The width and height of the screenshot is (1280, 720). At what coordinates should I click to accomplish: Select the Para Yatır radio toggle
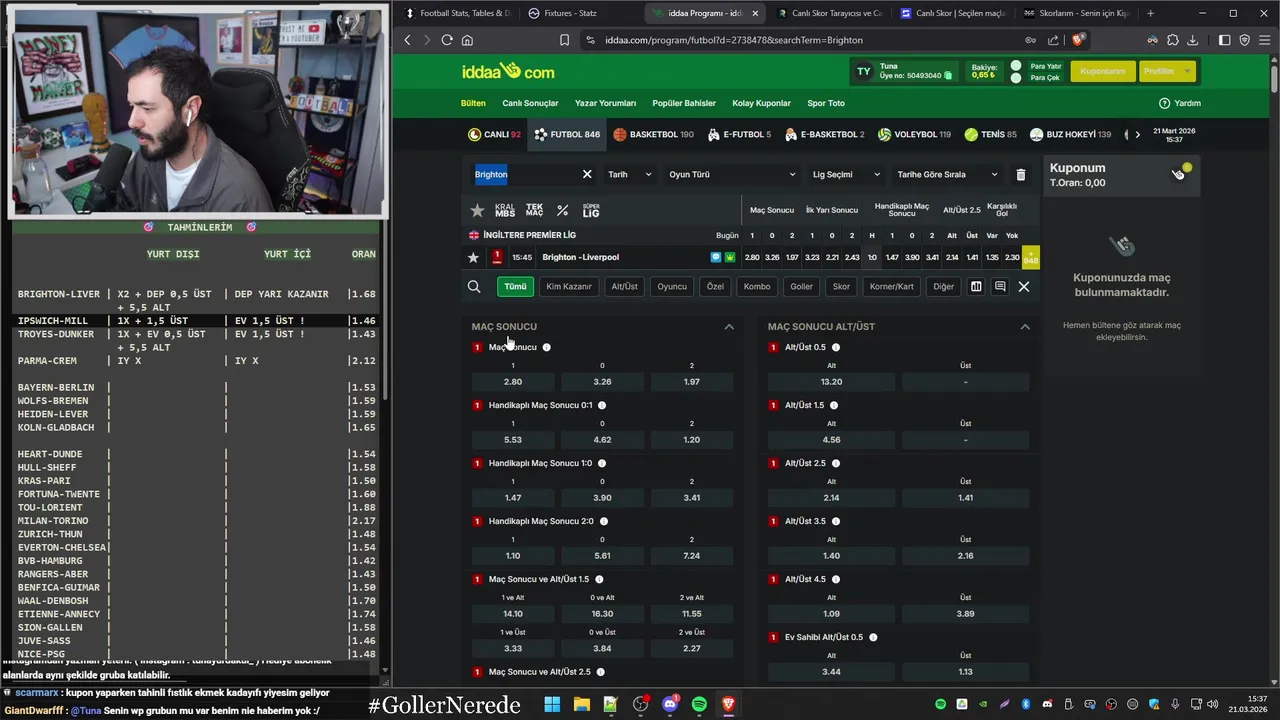pyautogui.click(x=1016, y=66)
